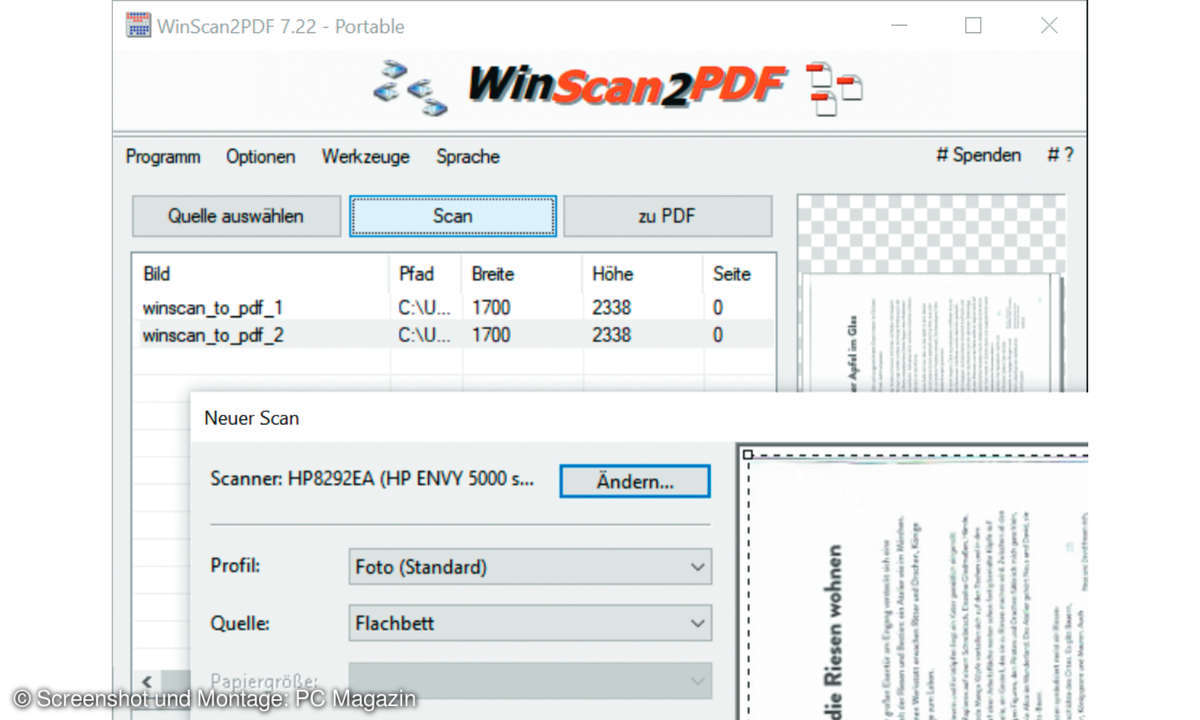Open the # ? help menu
Image resolution: width=1200 pixels, height=720 pixels.
click(1060, 155)
